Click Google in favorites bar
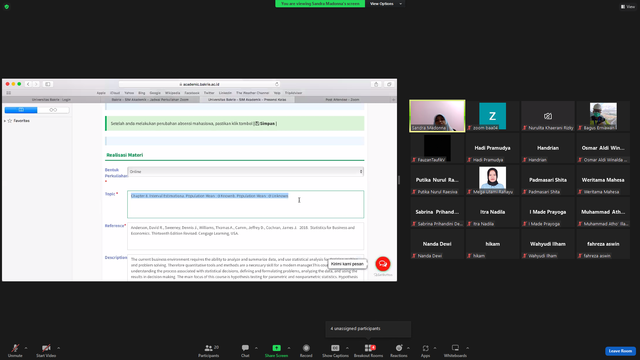 pos(155,93)
